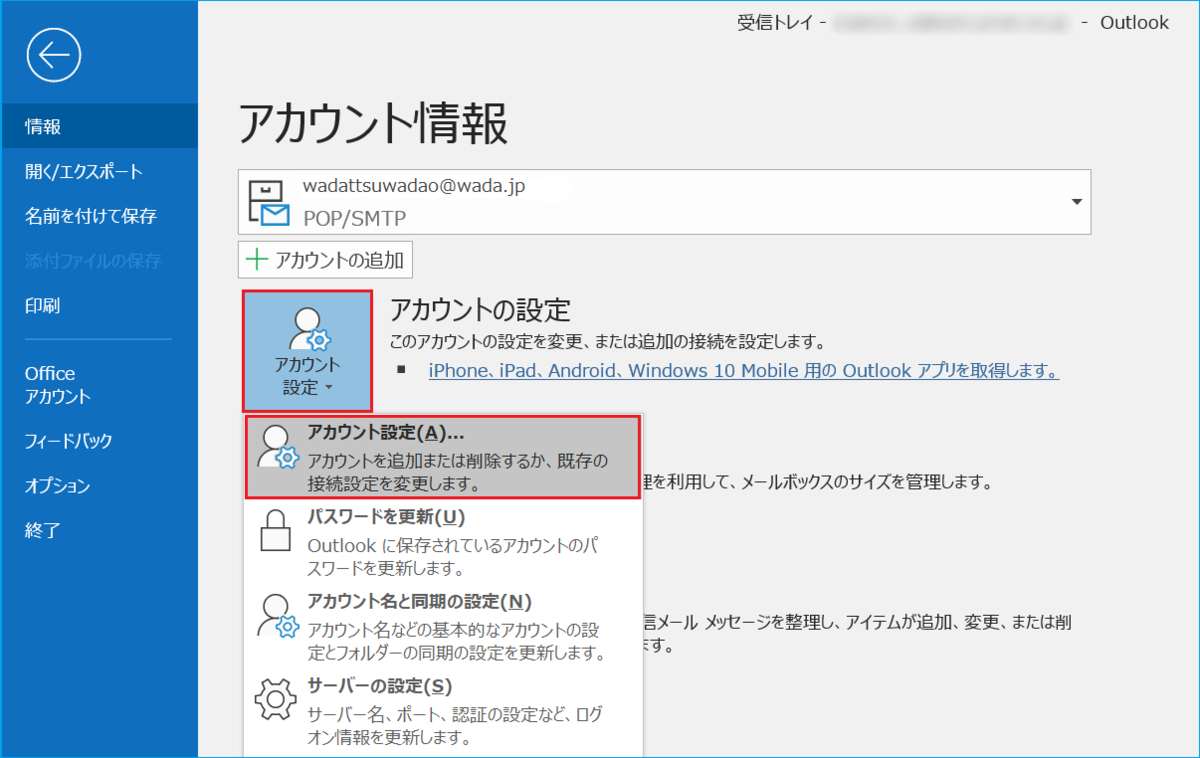Image resolution: width=1200 pixels, height=758 pixels.
Task: Choose アカウント名と同期の設定(N) menu entry
Action: click(x=442, y=627)
